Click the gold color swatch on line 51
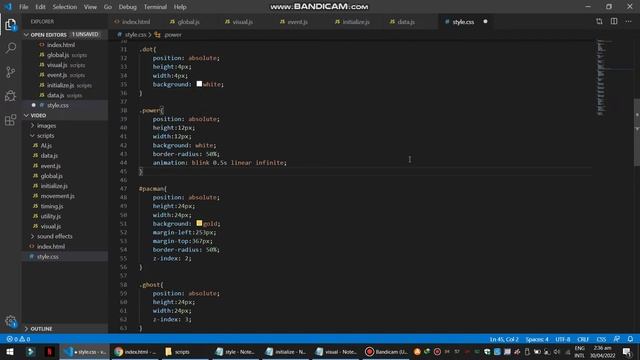 point(199,223)
